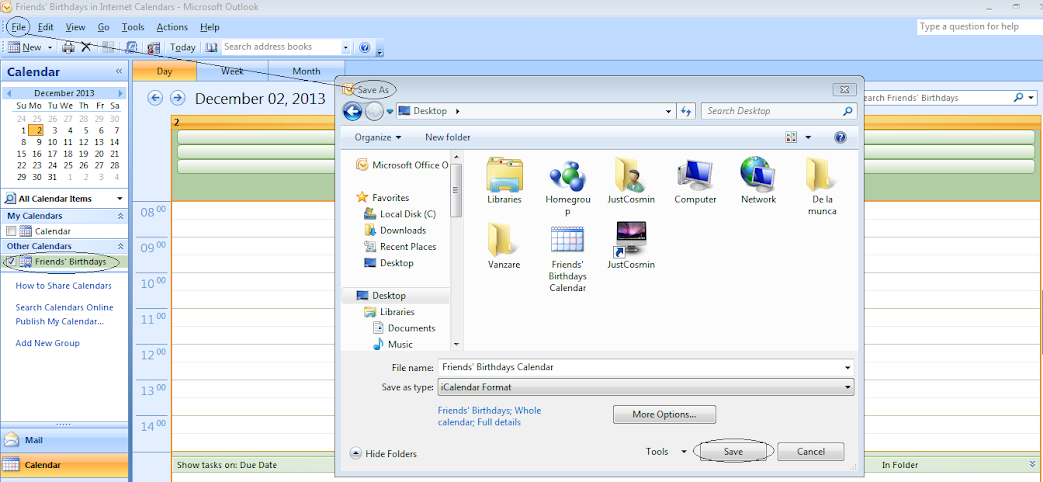The image size is (1043, 482).
Task: Open the File name dropdown arrow
Action: [847, 367]
